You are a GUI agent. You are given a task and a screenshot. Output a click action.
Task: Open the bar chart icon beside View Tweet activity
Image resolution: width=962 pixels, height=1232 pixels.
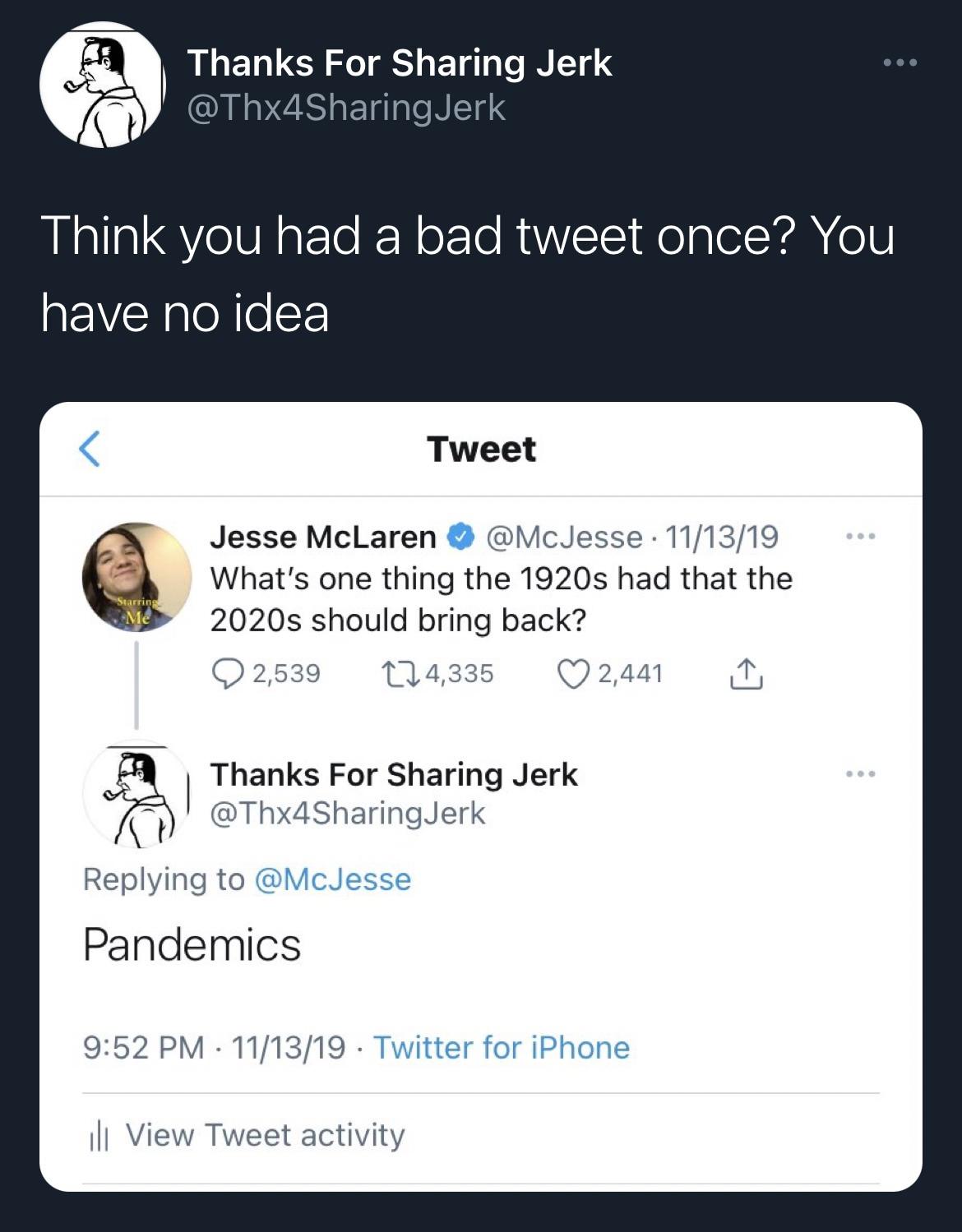tap(100, 1135)
